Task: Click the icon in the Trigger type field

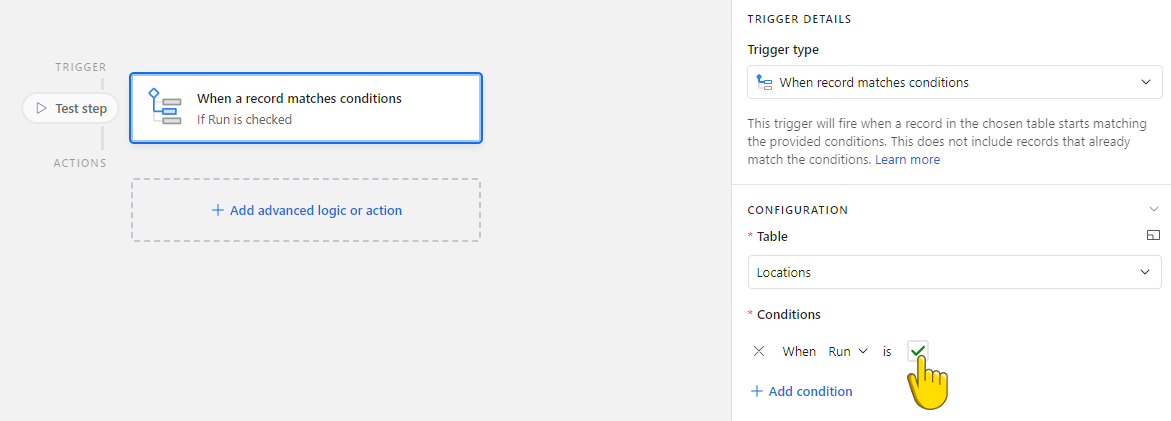Action: point(764,82)
